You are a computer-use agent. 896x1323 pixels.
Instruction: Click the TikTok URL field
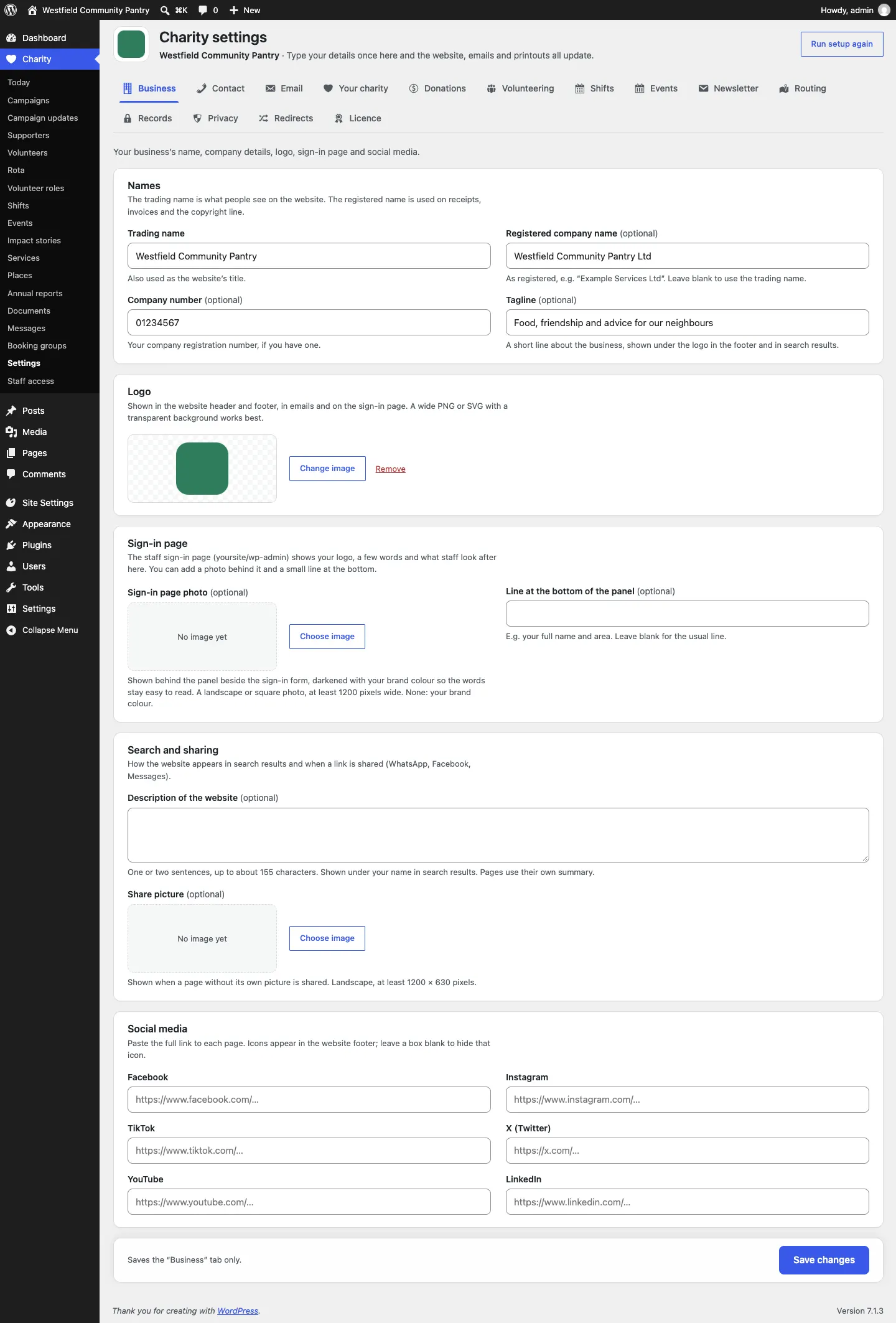[309, 1151]
